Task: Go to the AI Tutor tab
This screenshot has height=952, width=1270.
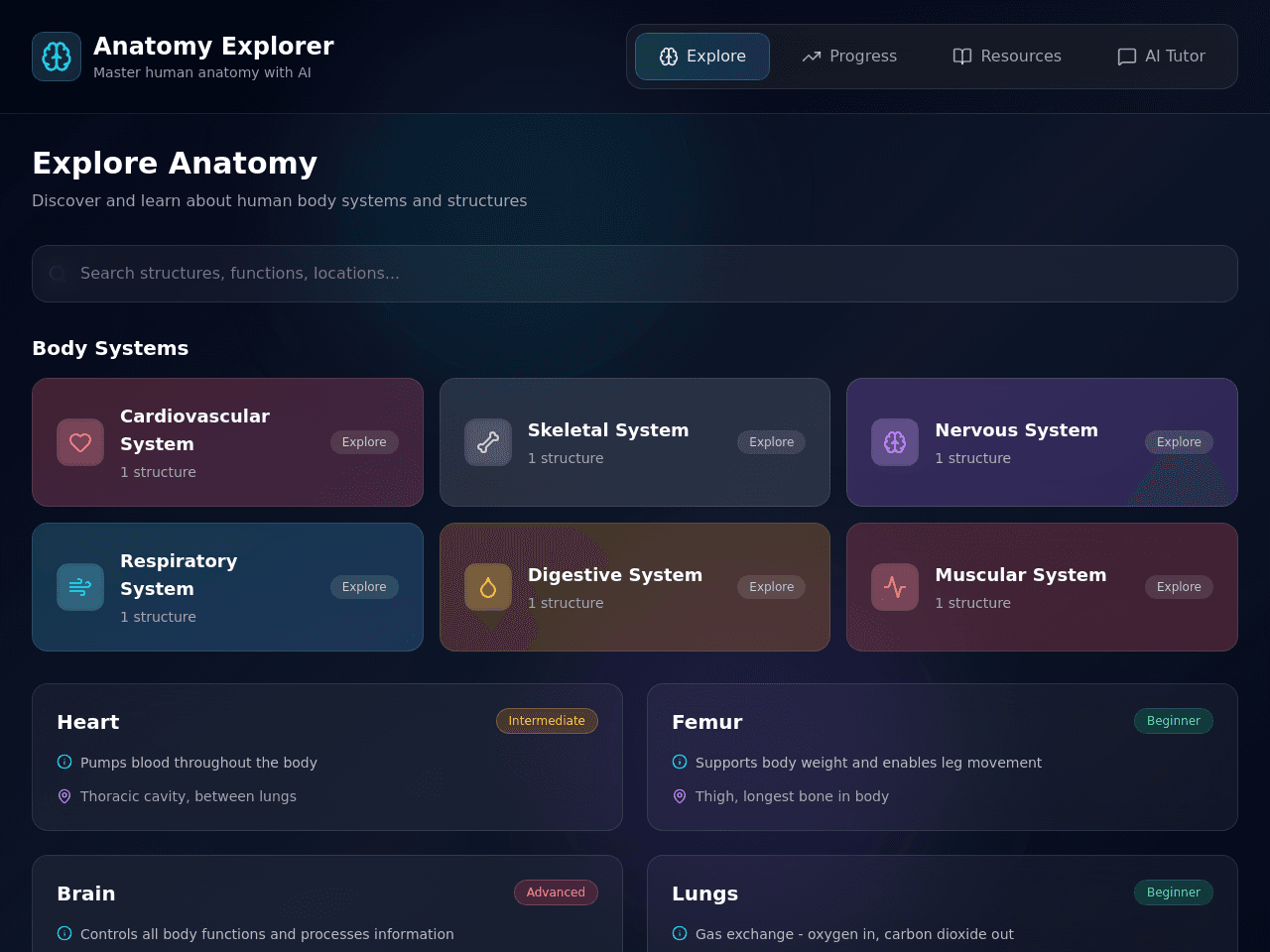Action: pos(1161,57)
